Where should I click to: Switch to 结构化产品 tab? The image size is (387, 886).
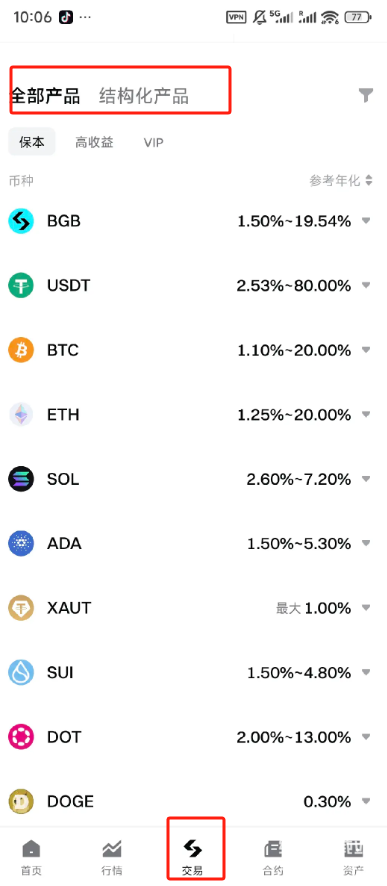click(144, 95)
